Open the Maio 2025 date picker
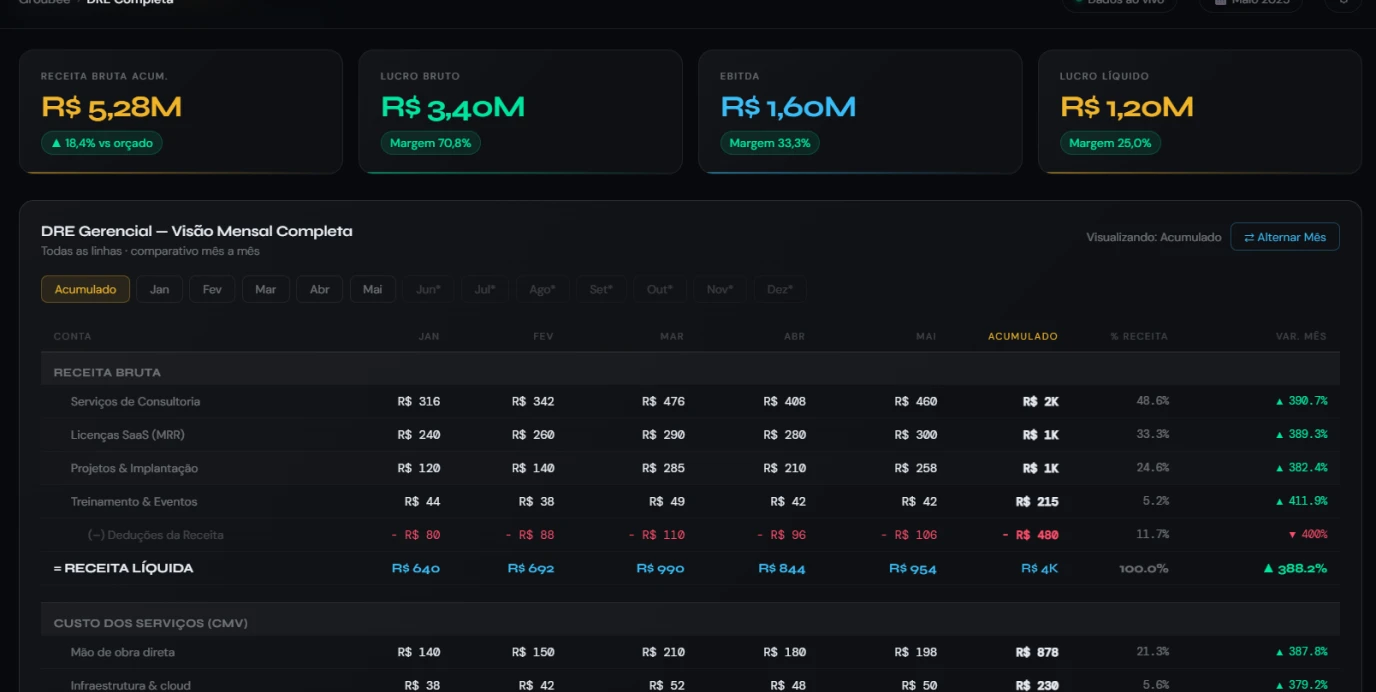 pos(1250,3)
